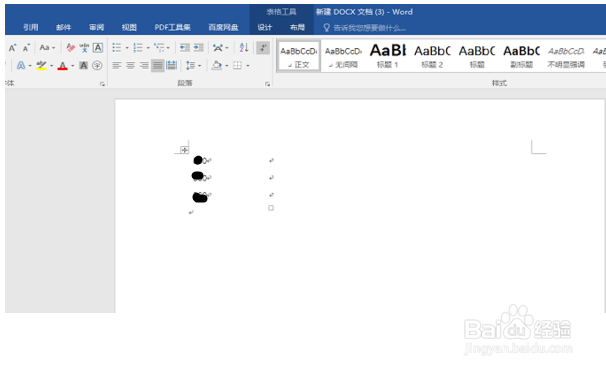The width and height of the screenshot is (606, 369).
Task: Click the Borders grid icon
Action: [x=238, y=65]
